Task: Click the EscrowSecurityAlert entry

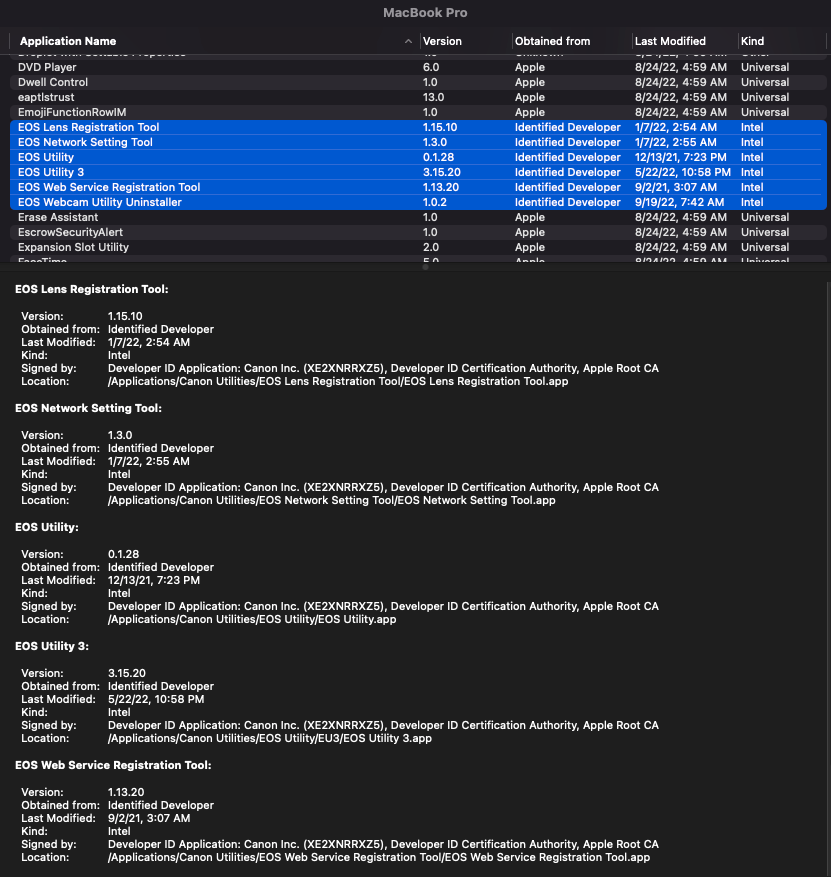Action: coord(68,232)
